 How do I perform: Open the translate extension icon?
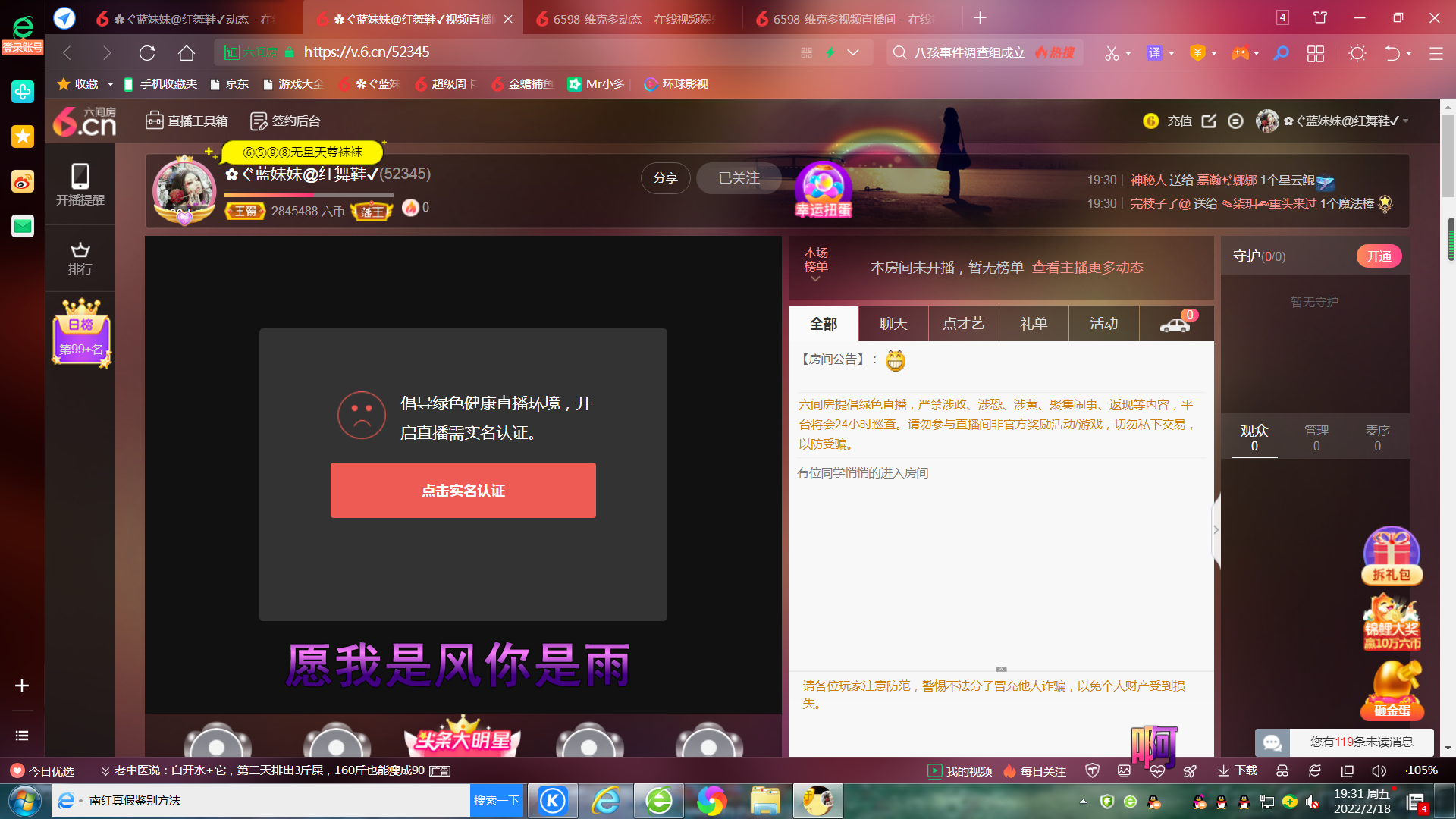click(x=1154, y=52)
